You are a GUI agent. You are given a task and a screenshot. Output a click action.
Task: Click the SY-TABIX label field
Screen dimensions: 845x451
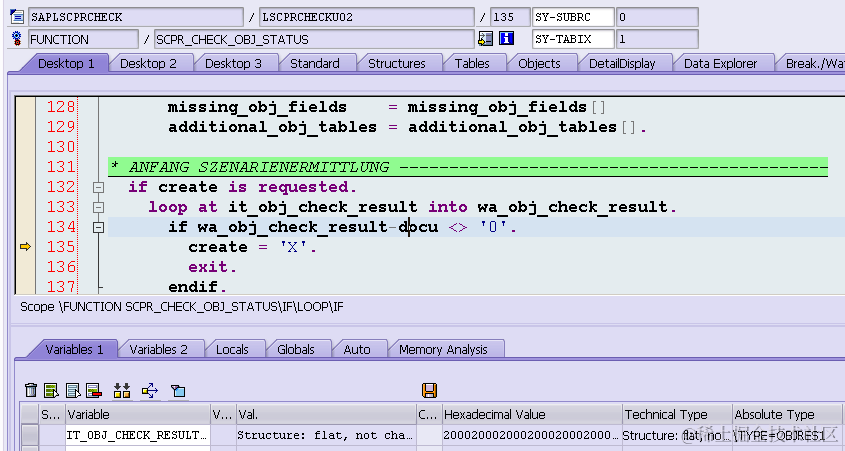[573, 39]
